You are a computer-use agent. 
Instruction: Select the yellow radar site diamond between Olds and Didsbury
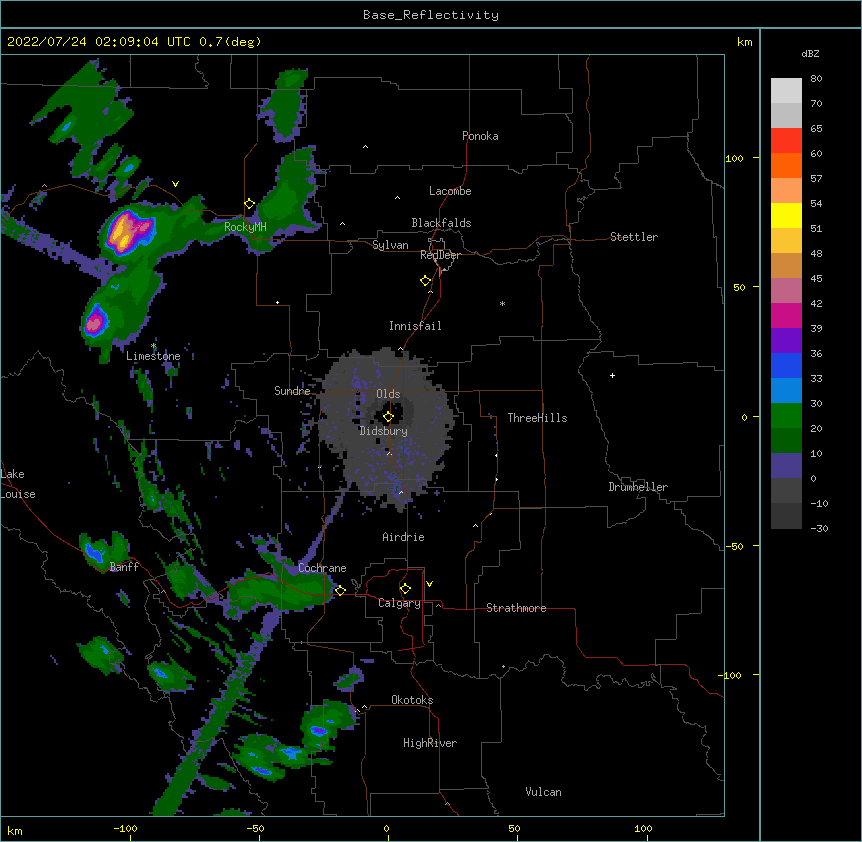tap(388, 417)
